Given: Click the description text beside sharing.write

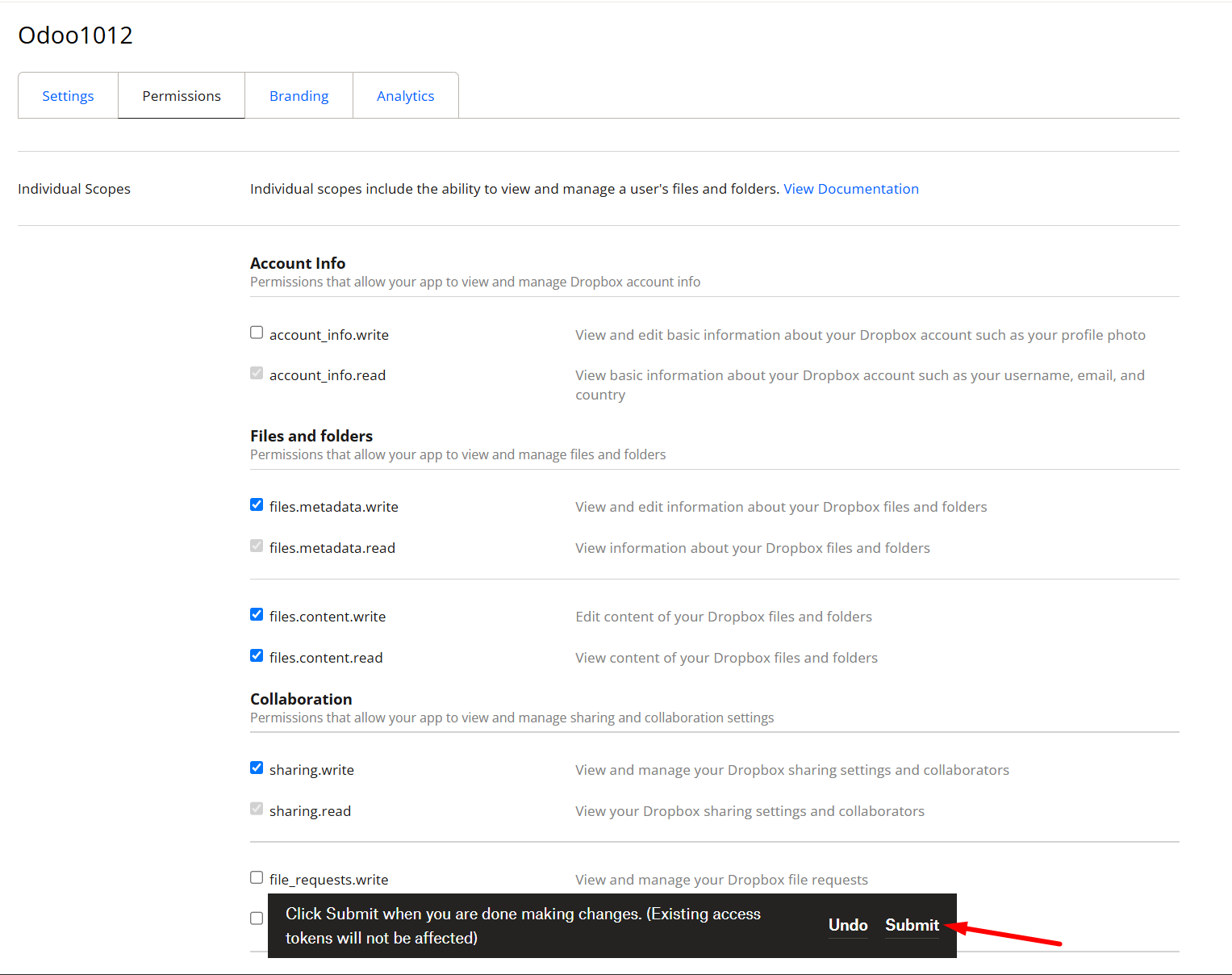Looking at the screenshot, I should [x=792, y=770].
